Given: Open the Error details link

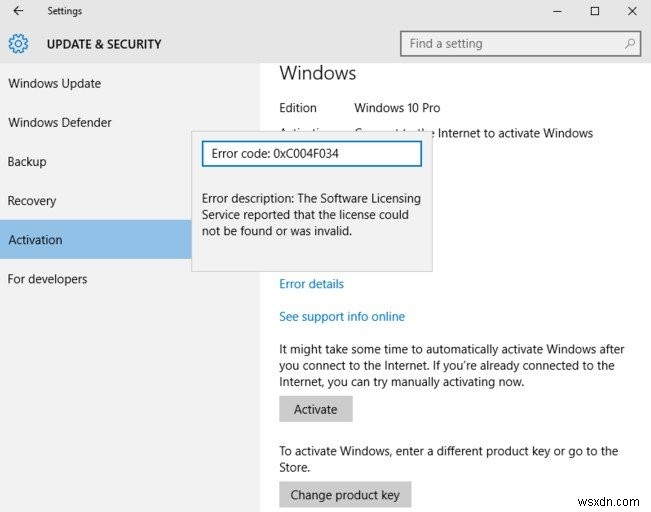Looking at the screenshot, I should click(311, 284).
